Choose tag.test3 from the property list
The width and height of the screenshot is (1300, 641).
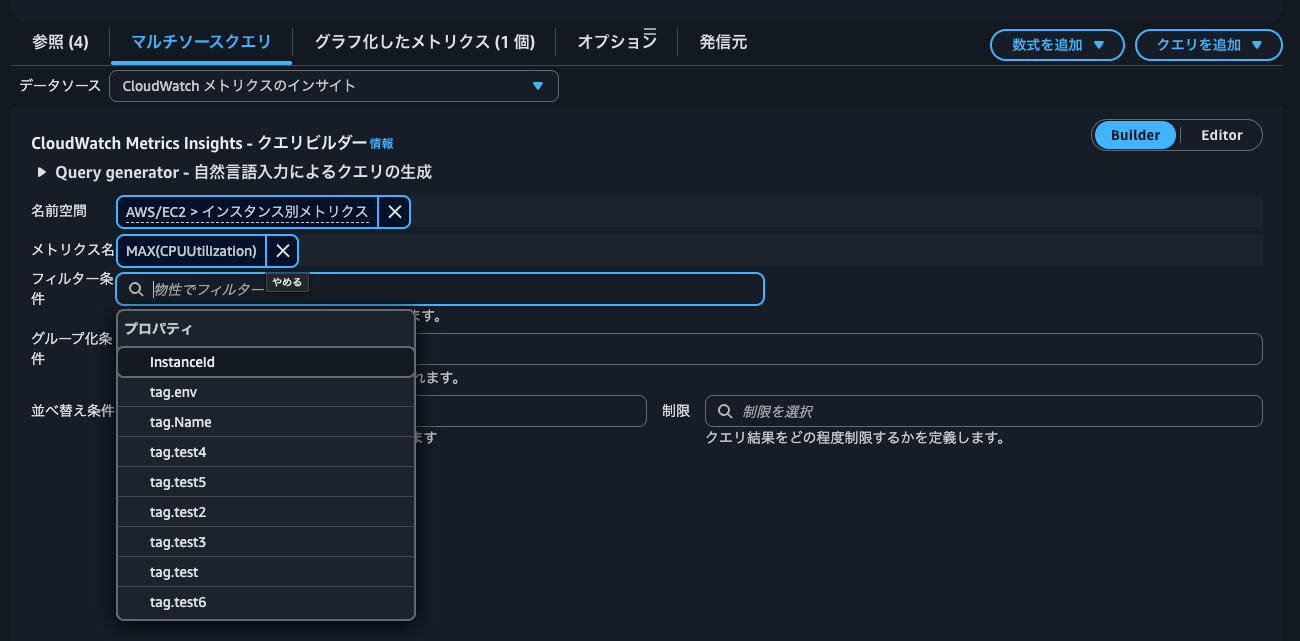point(266,542)
